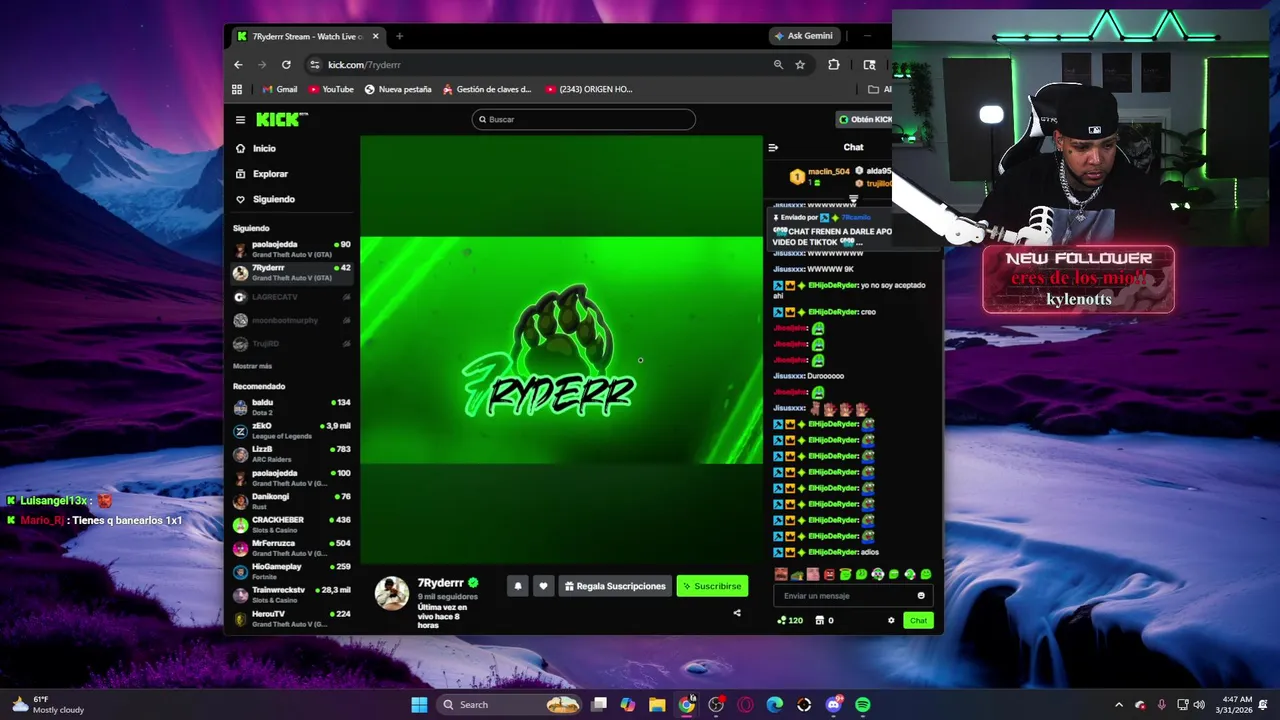View site information icon in address bar
This screenshot has height=720, width=1280.
tap(315, 65)
